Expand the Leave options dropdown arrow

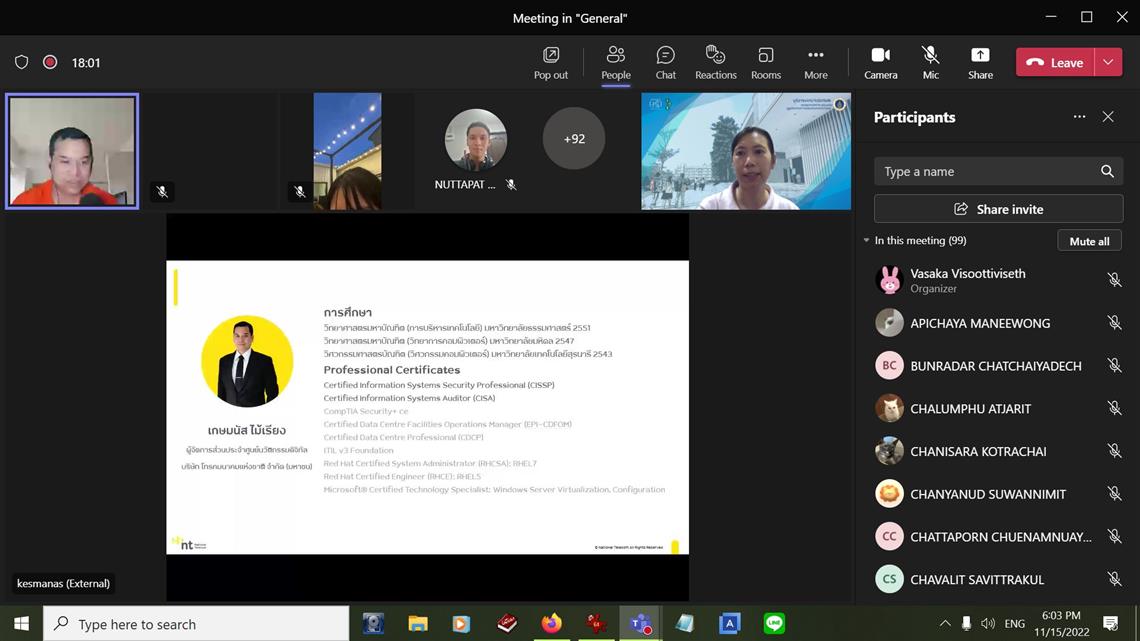(x=1108, y=62)
